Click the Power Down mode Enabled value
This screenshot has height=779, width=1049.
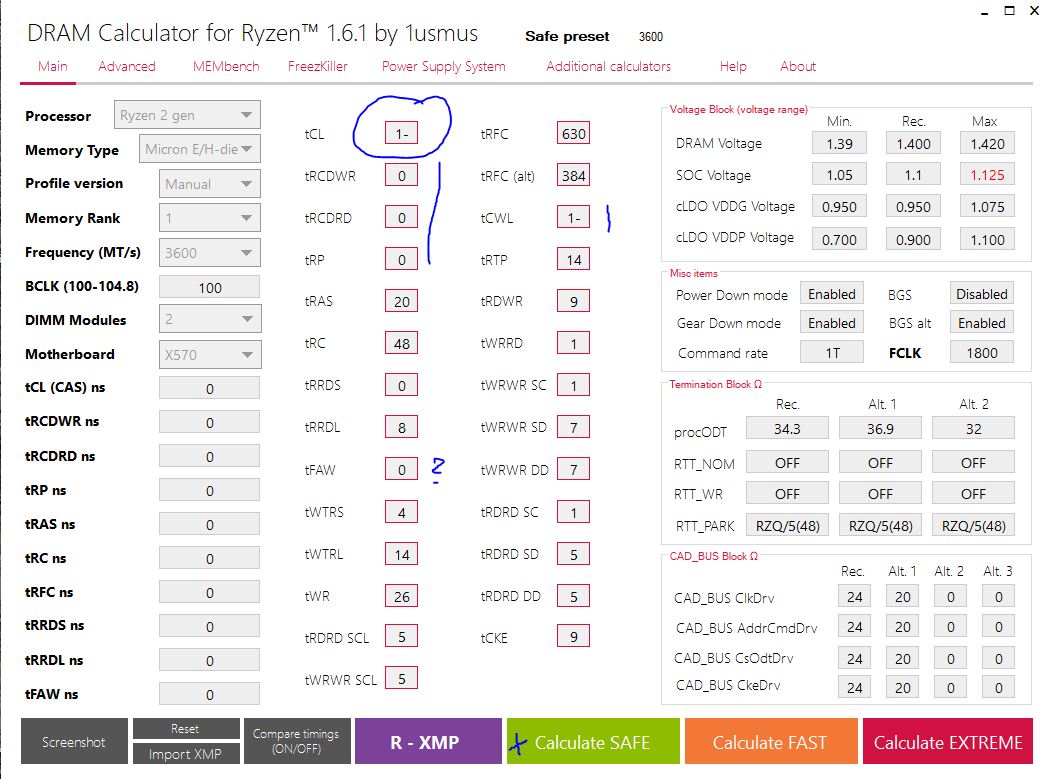pyautogui.click(x=832, y=294)
